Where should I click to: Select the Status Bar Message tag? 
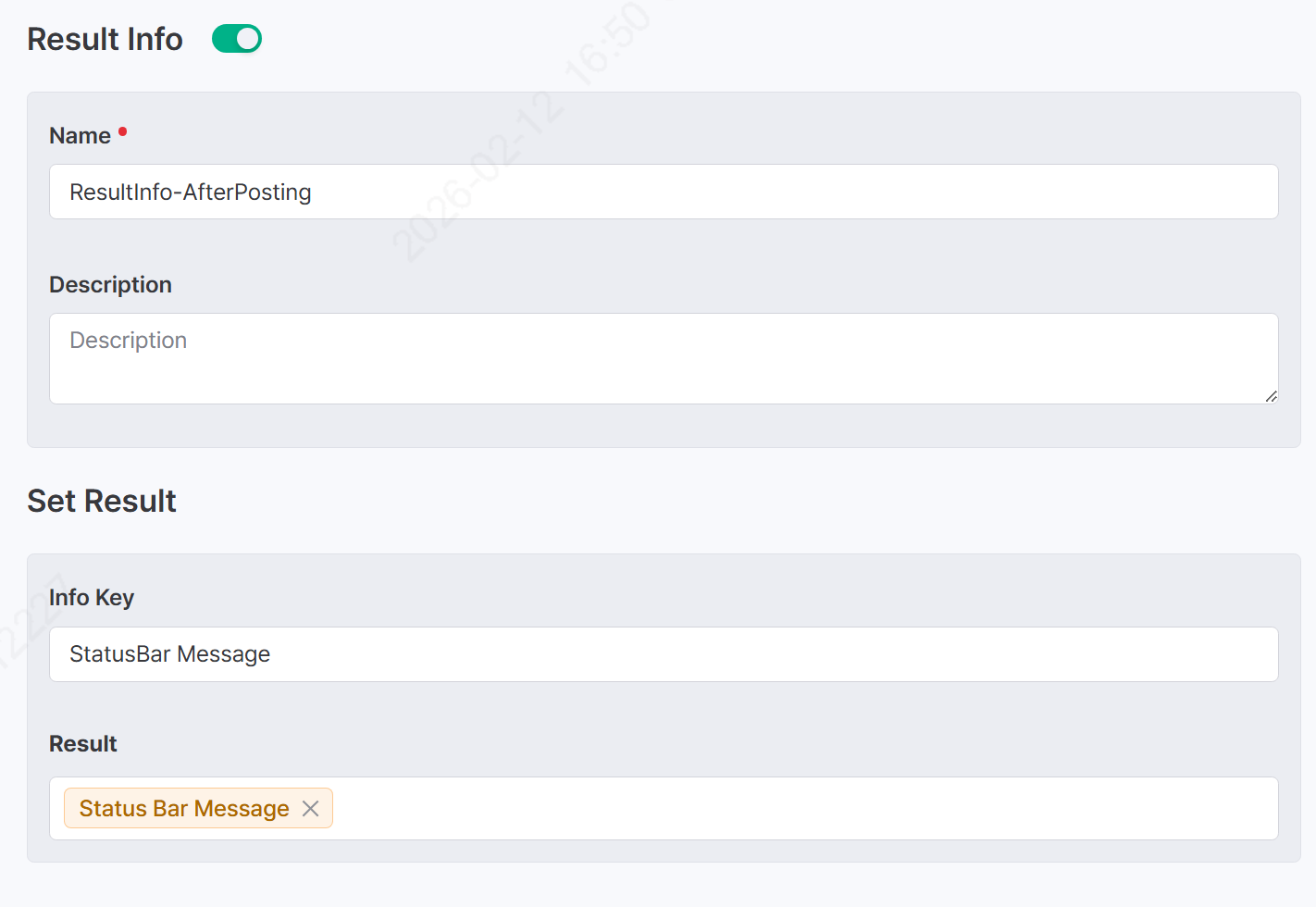[x=183, y=809]
